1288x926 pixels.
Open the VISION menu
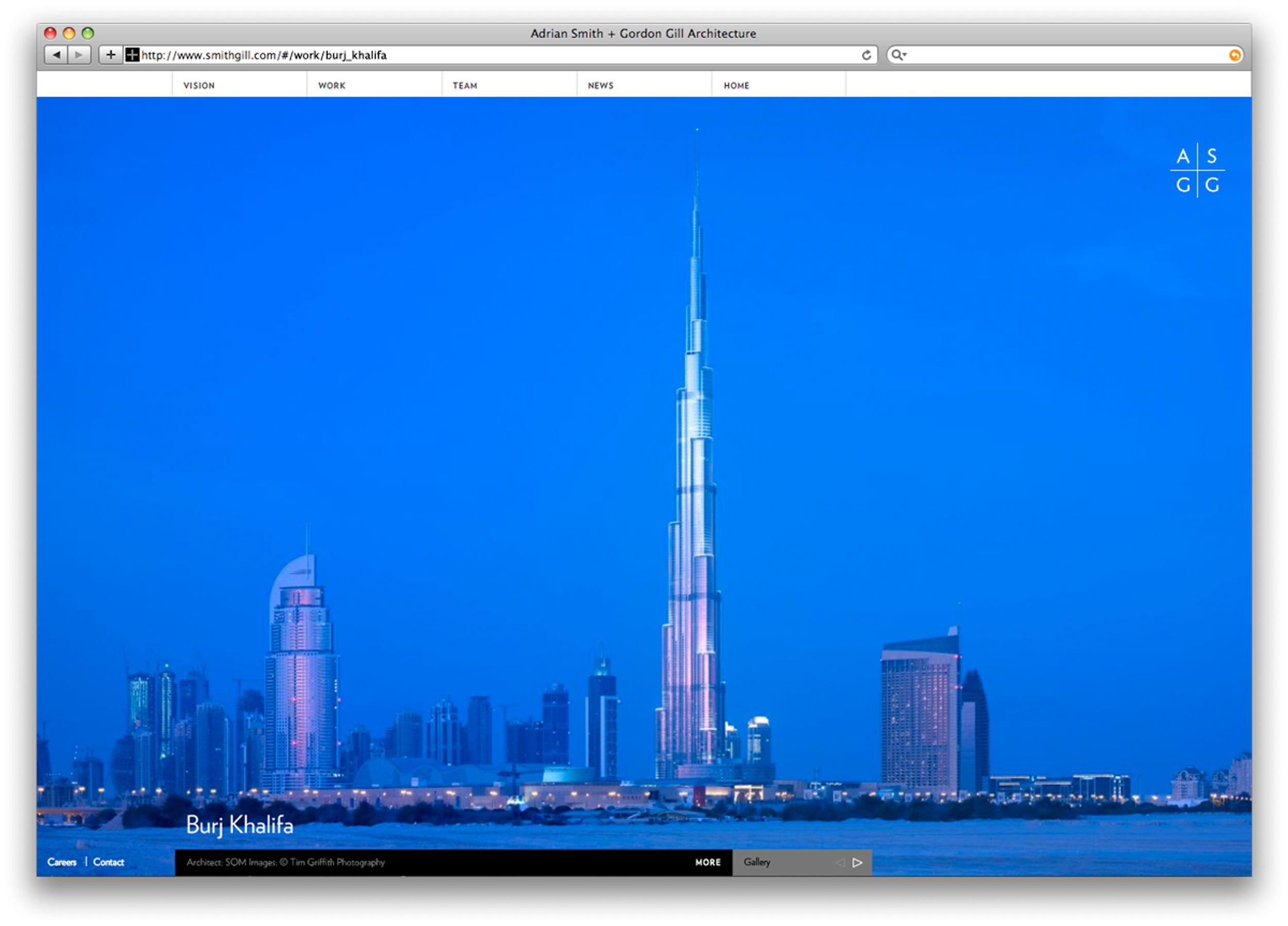tap(199, 85)
